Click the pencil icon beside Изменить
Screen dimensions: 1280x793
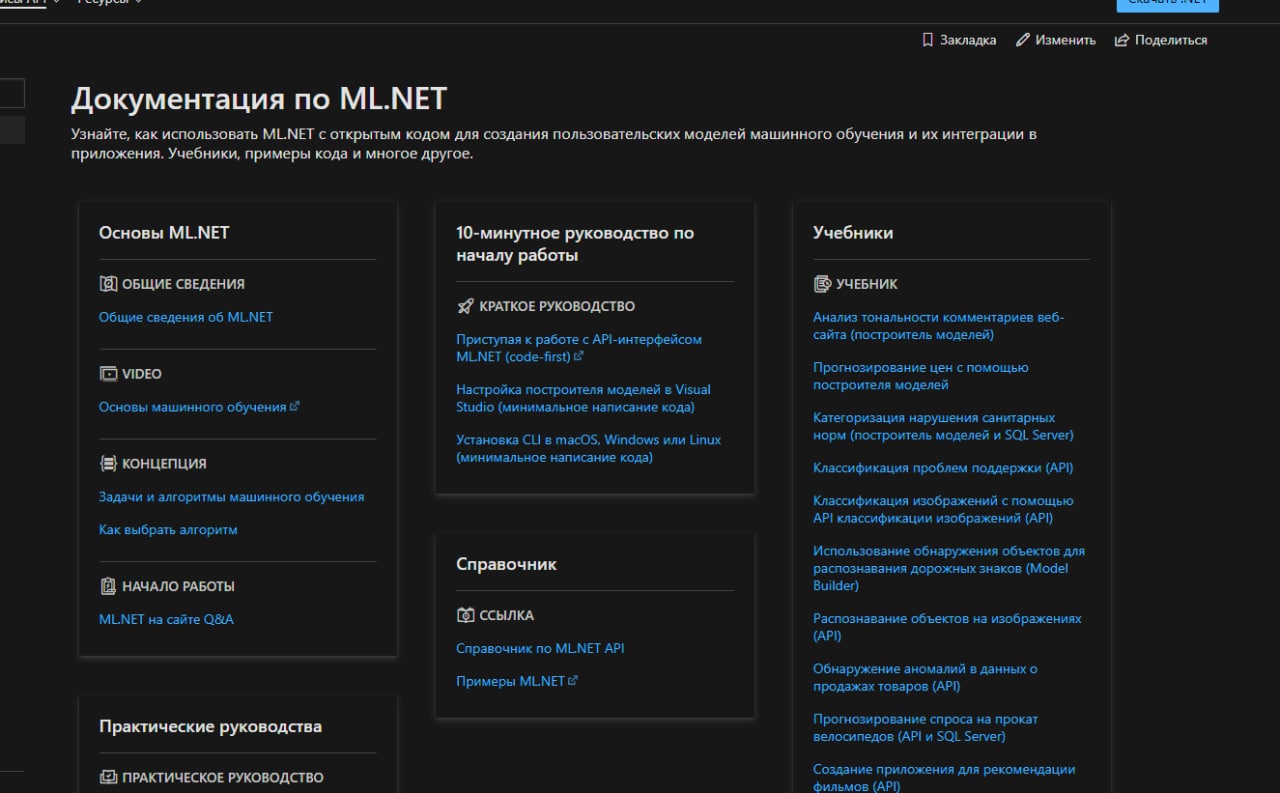point(1022,40)
